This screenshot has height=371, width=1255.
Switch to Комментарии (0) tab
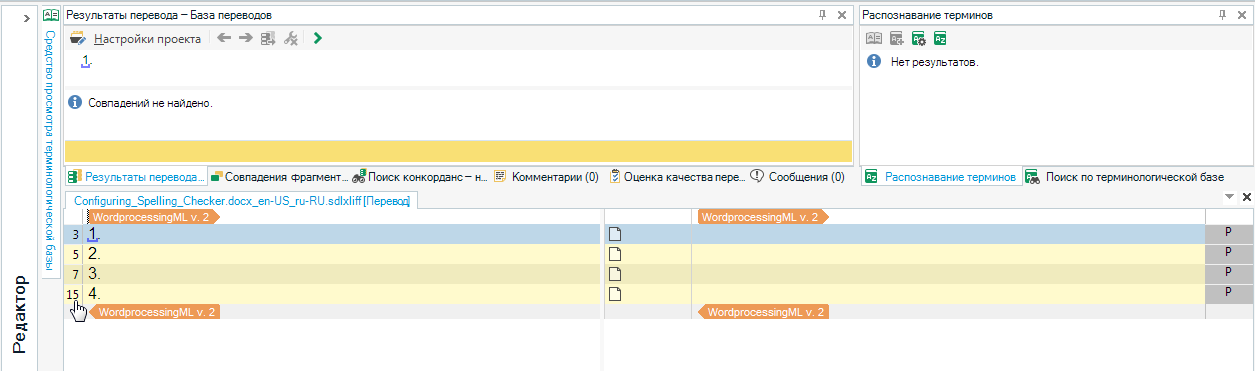547,177
